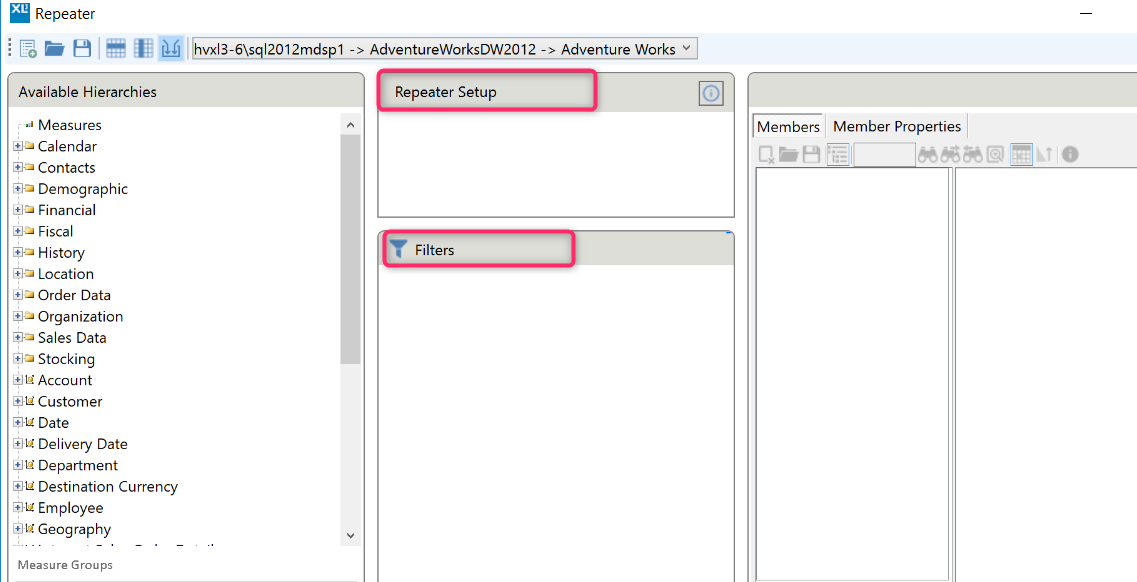The width and height of the screenshot is (1137, 582).
Task: Click the hierarchies list vertical scrollbar
Action: coord(350,250)
